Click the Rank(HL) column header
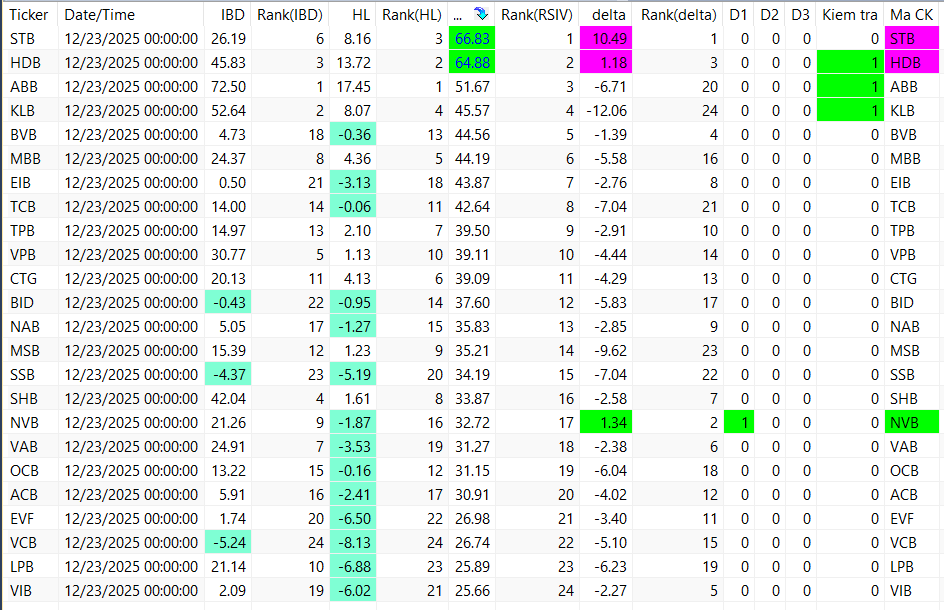This screenshot has height=610, width=944. 412,14
